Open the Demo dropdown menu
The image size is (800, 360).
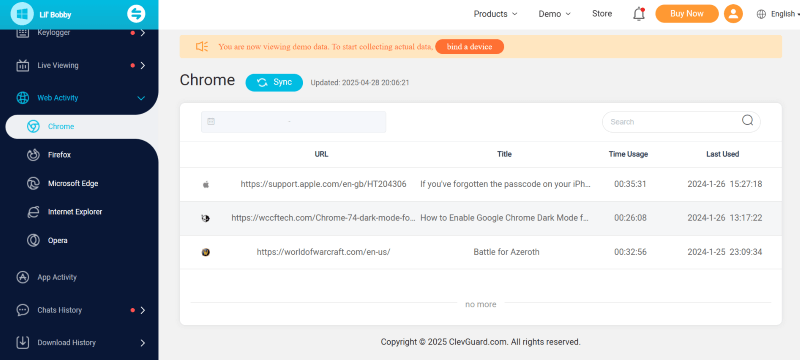[x=555, y=14]
